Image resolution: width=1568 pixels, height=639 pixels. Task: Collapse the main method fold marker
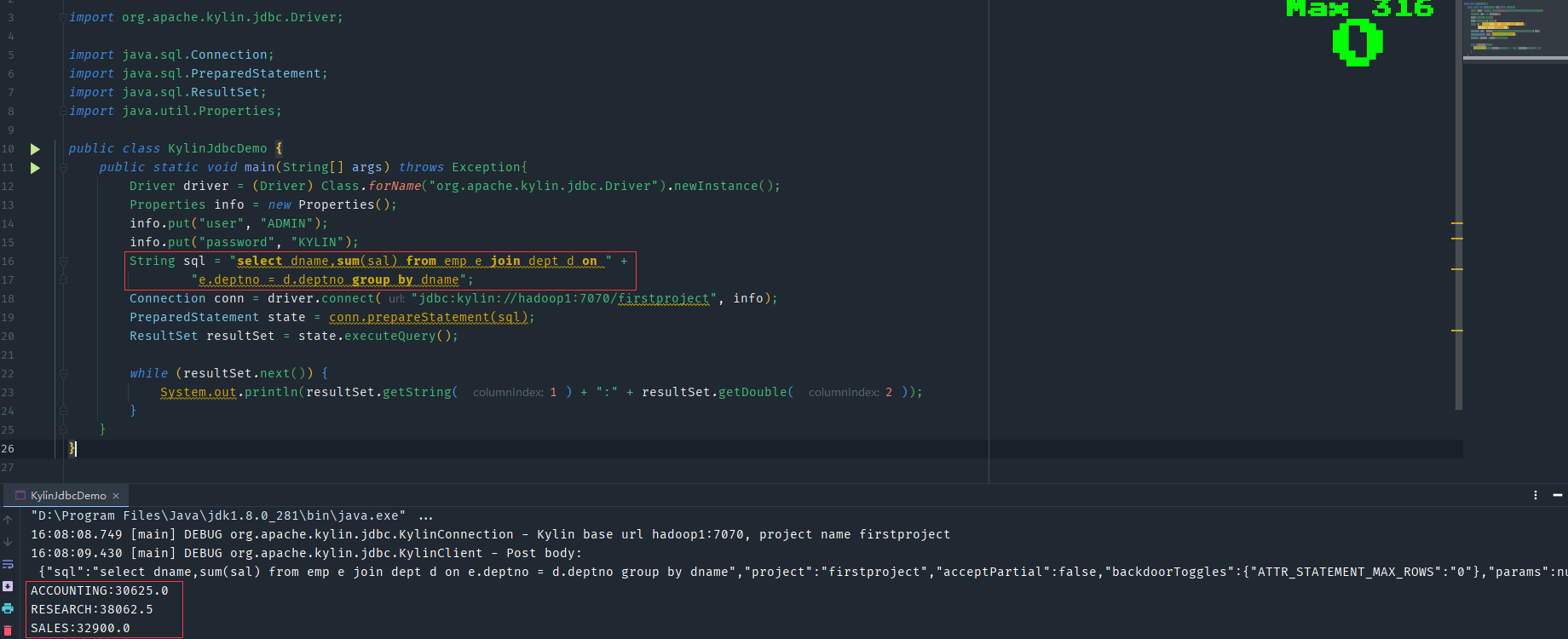click(x=64, y=168)
